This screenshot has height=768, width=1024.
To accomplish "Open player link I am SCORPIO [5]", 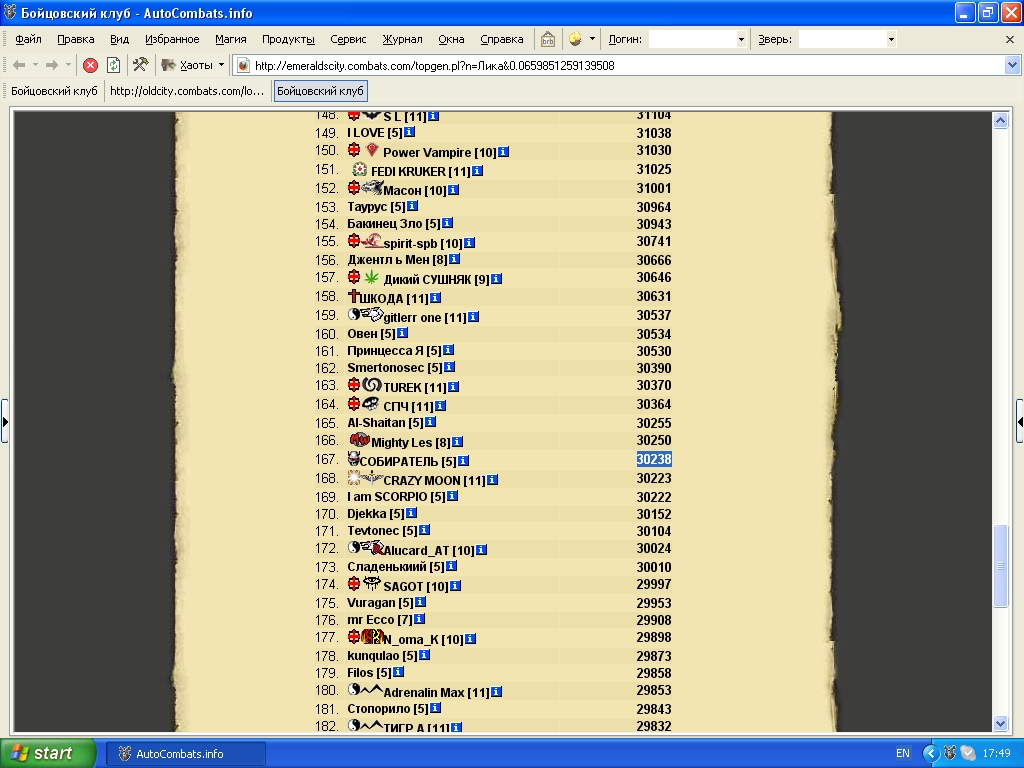I will 396,496.
